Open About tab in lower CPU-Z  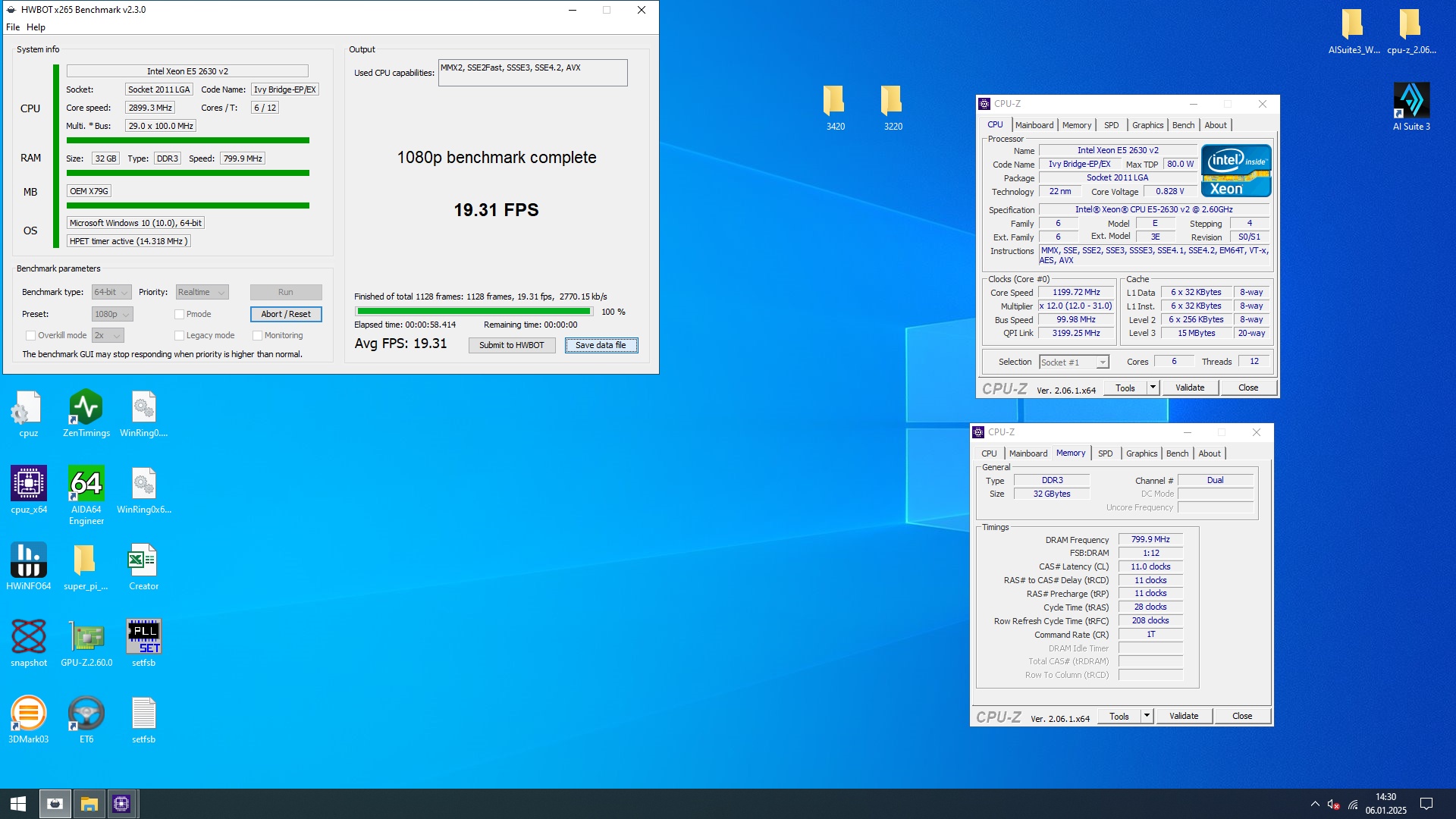(1210, 453)
